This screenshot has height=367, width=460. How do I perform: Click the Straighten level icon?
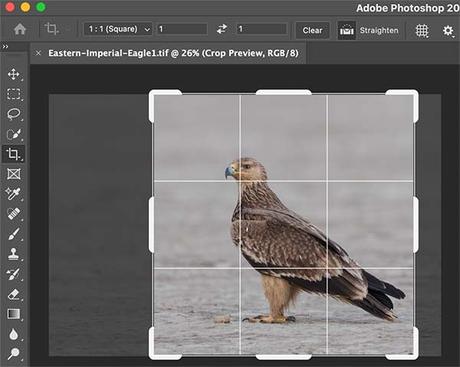[347, 30]
